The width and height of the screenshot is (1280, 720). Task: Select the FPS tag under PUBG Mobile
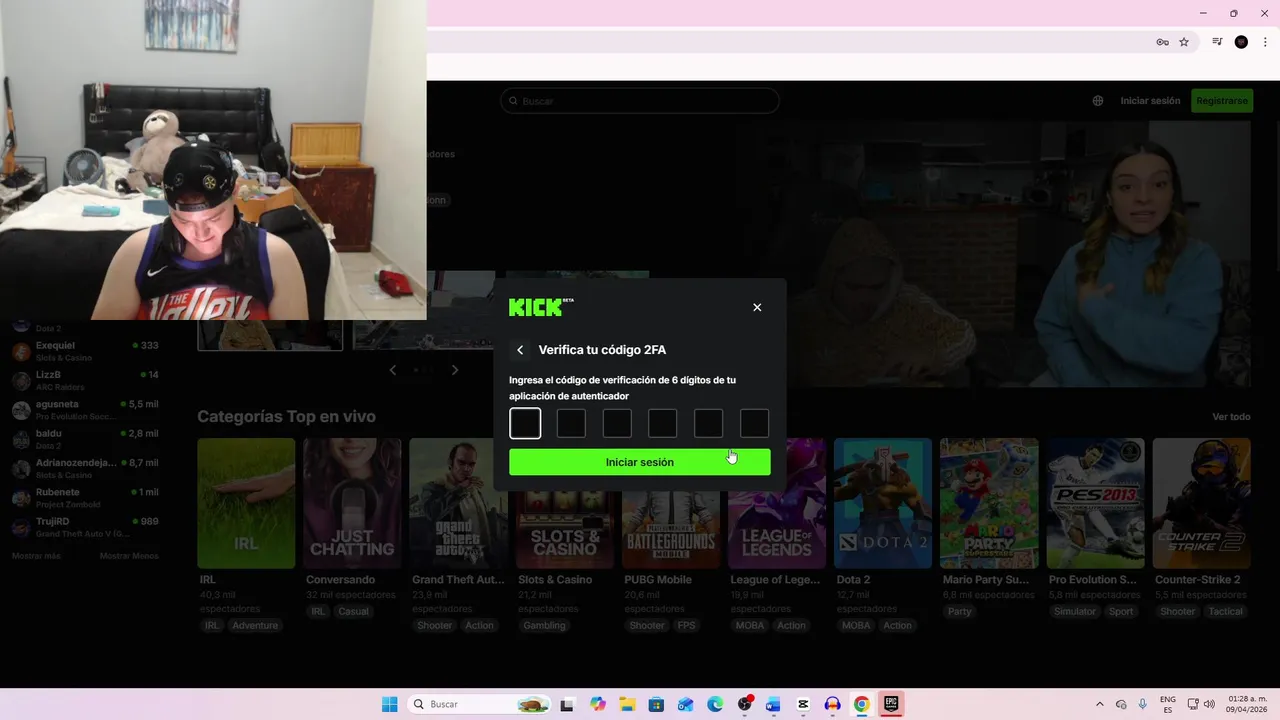(686, 626)
